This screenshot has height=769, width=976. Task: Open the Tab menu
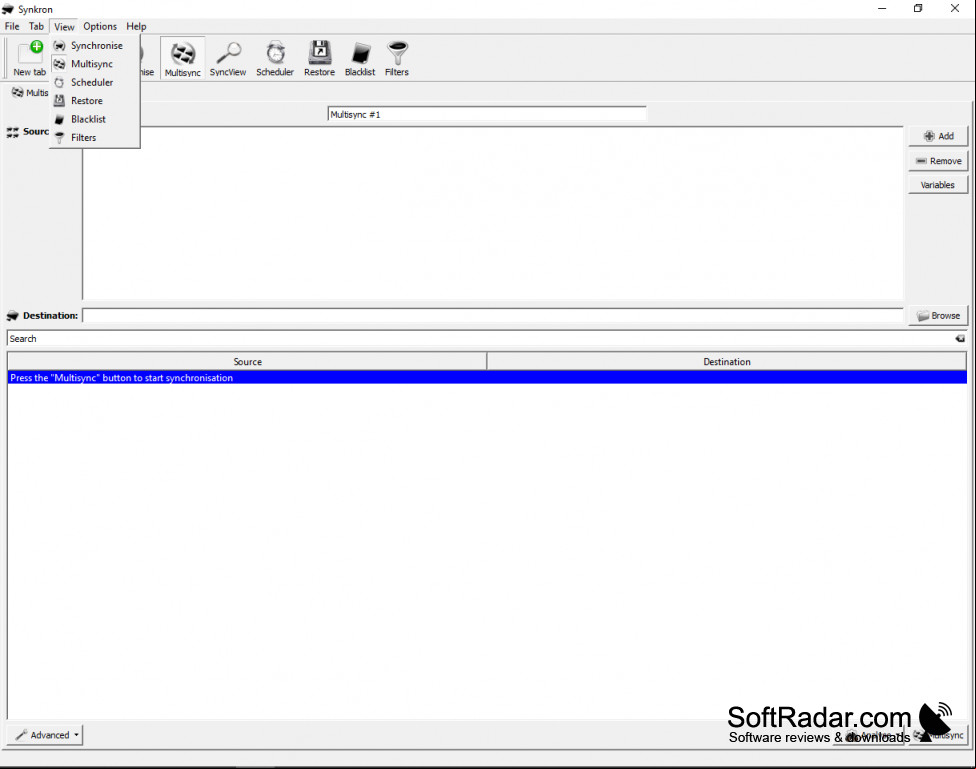(36, 26)
